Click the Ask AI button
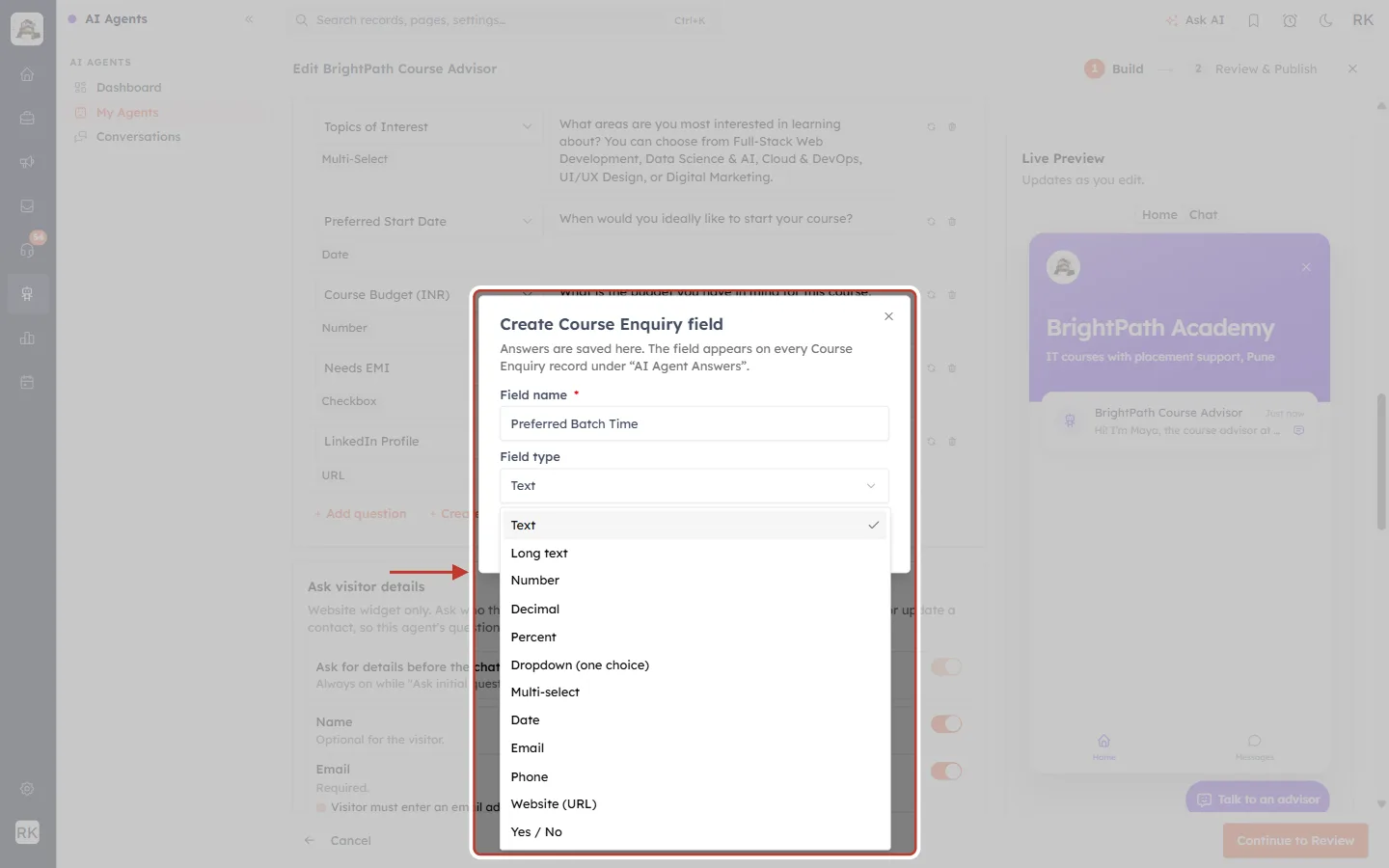This screenshot has width=1389, height=868. point(1195,20)
